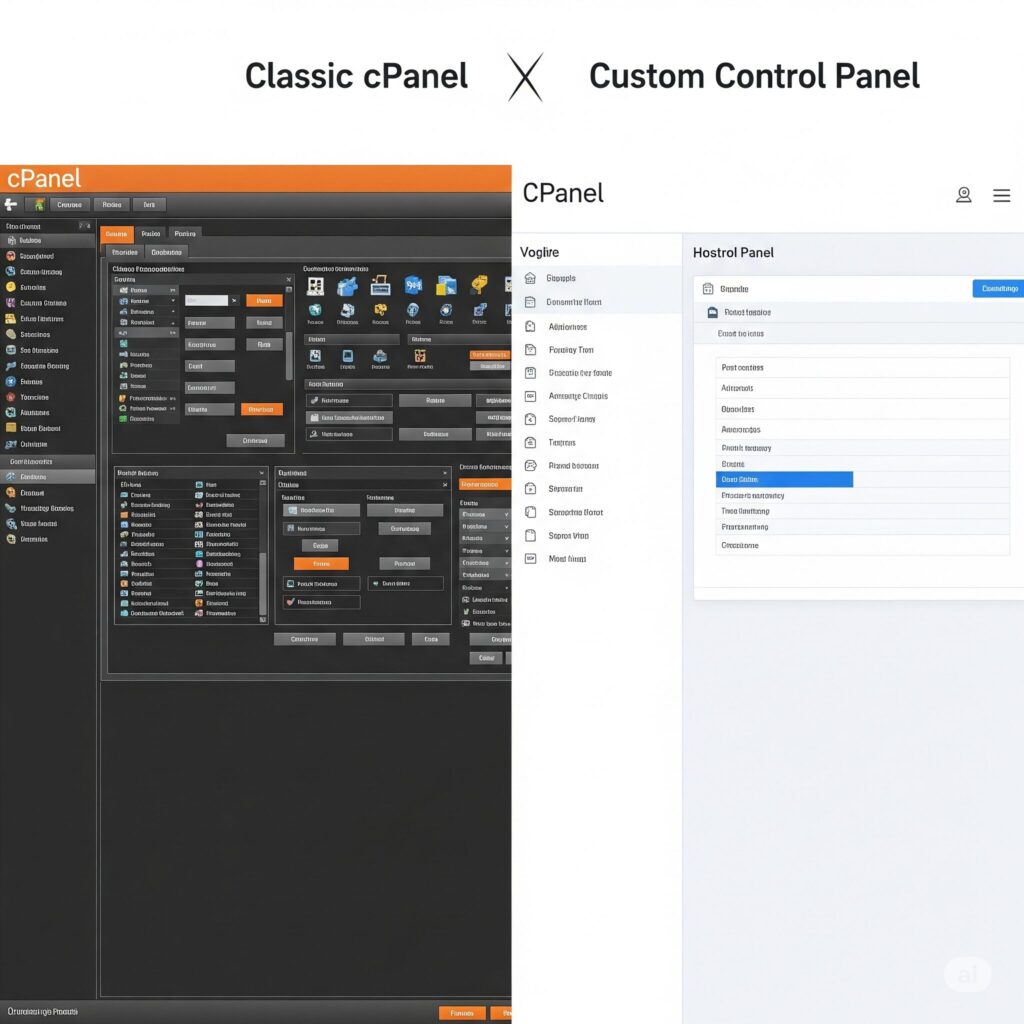Click the Govitra panel vertical scrollbar
Viewport: 1024px width, 1024px height.
coord(289,356)
